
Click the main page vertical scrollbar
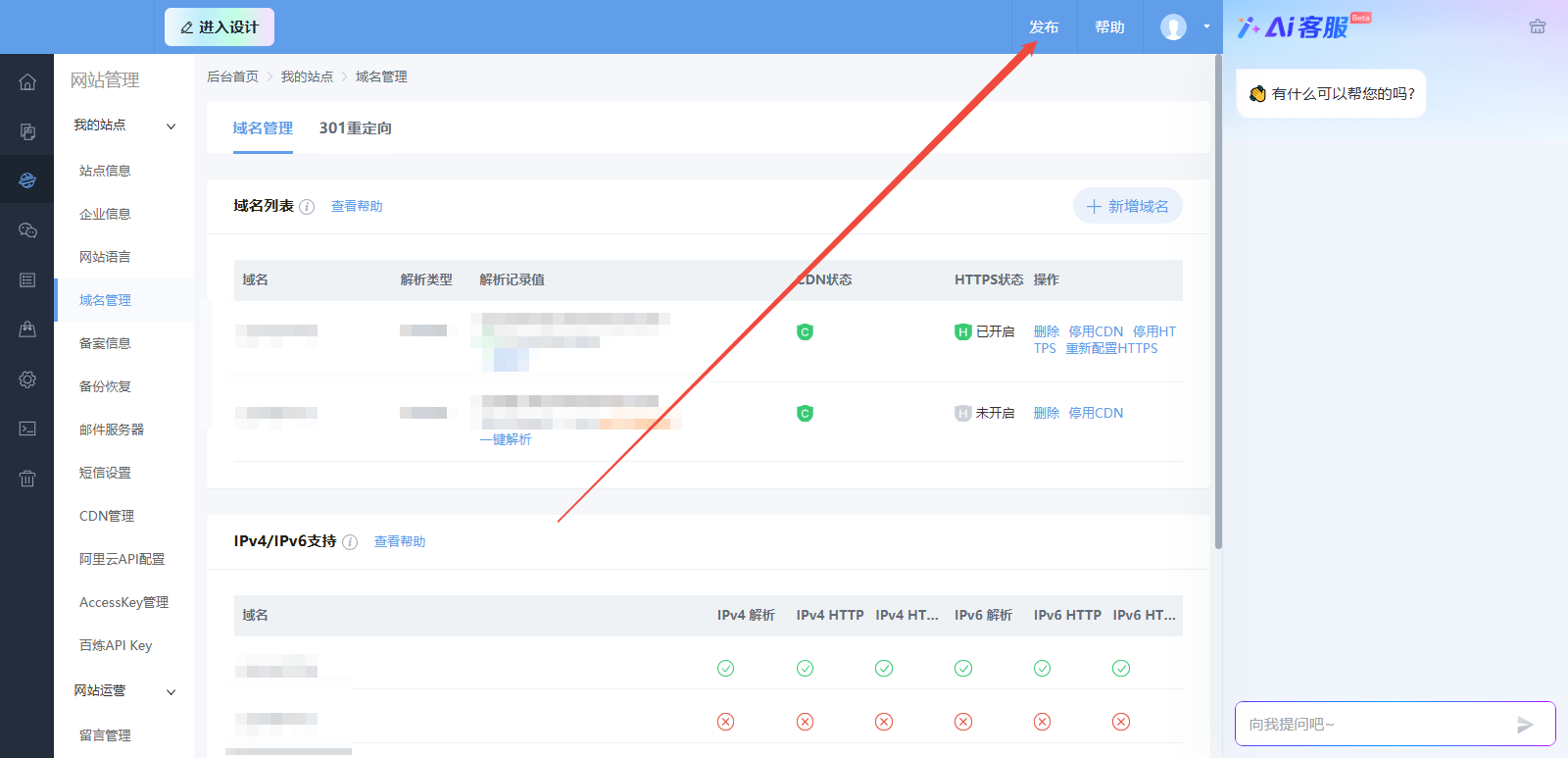[1218, 302]
